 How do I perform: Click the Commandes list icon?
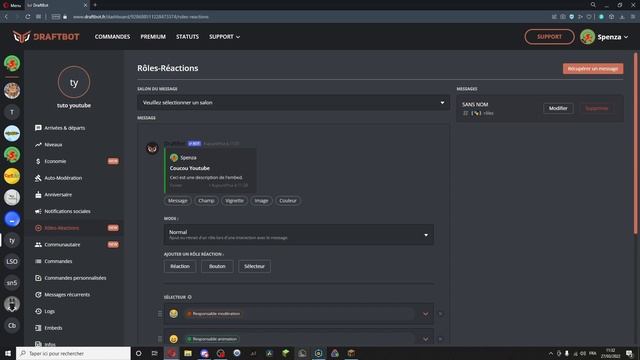click(38, 261)
